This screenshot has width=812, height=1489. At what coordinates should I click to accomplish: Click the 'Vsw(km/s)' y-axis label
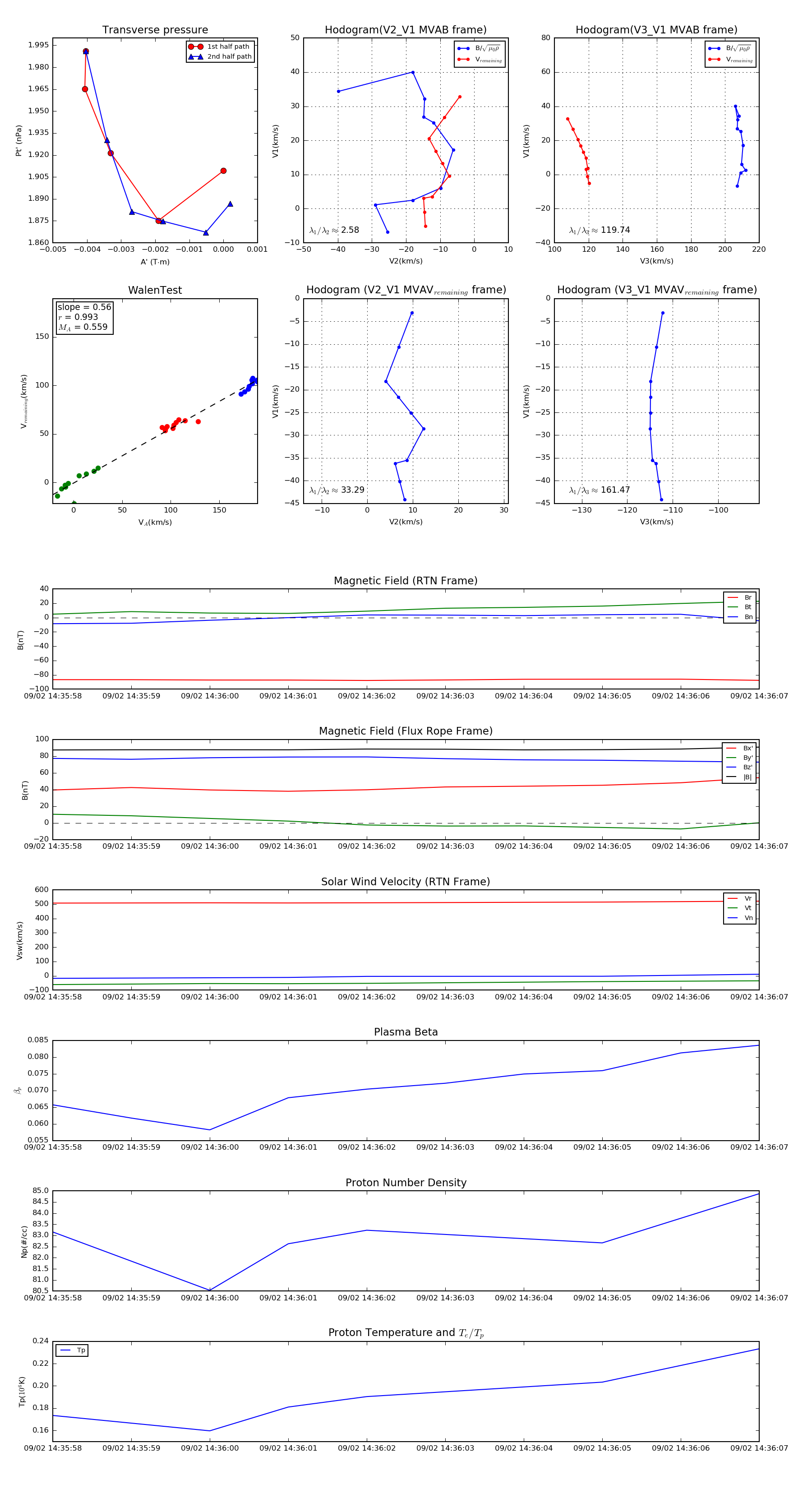(19, 940)
